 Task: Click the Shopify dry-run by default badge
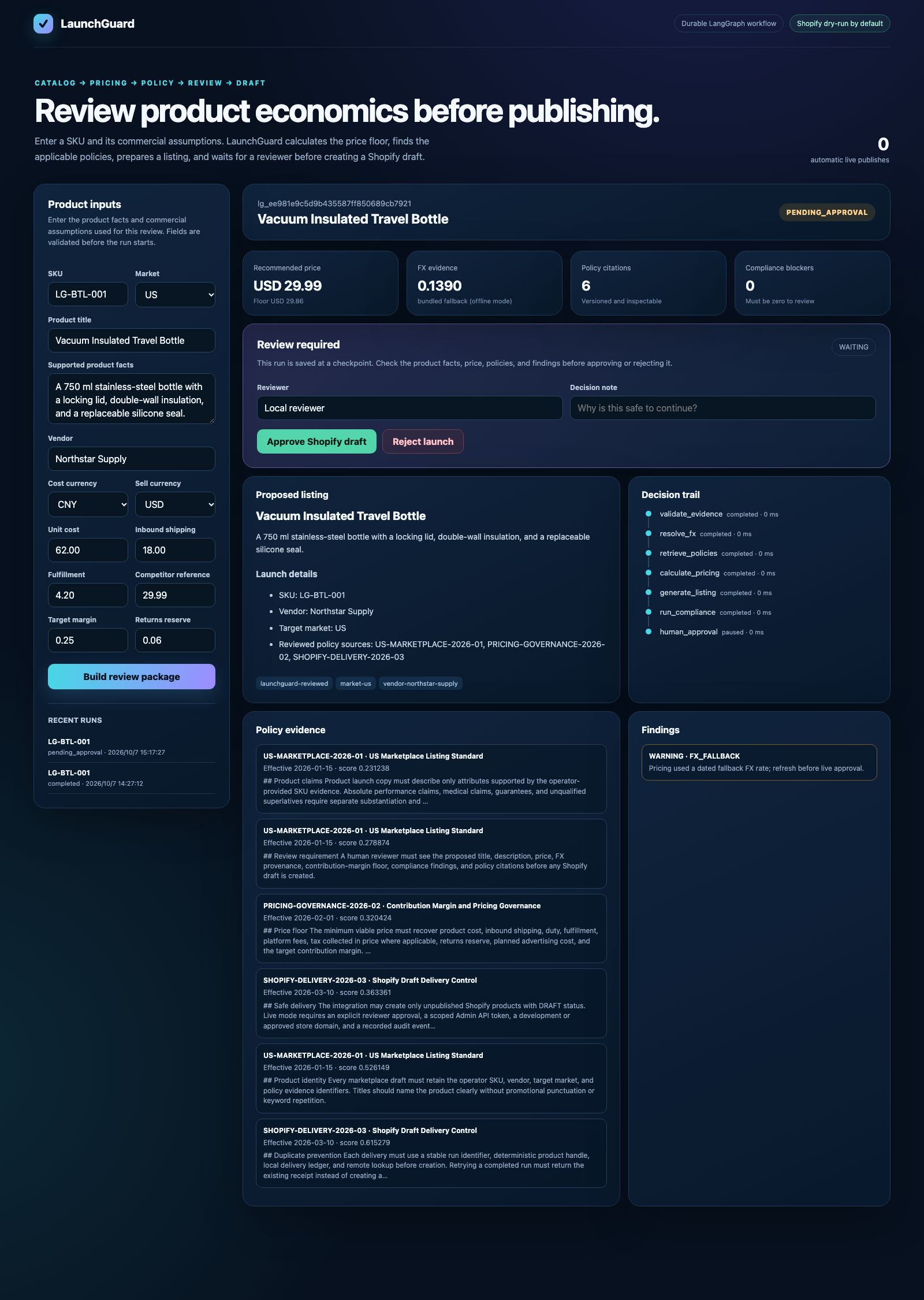click(x=840, y=24)
